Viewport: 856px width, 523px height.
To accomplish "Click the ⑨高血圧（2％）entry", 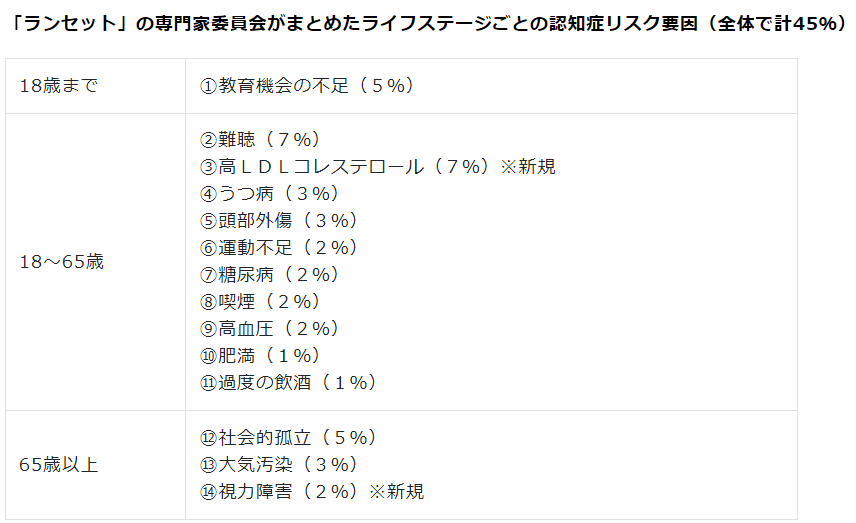I will pos(270,329).
